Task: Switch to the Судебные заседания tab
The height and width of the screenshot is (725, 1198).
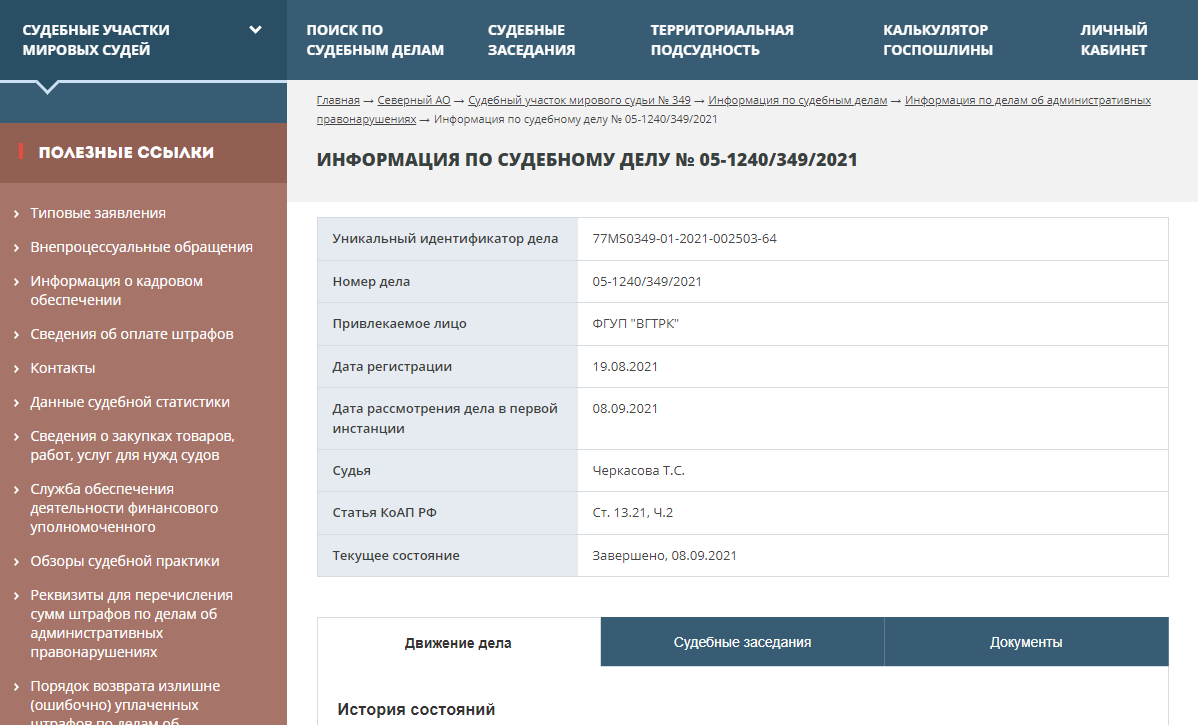Action: 742,642
